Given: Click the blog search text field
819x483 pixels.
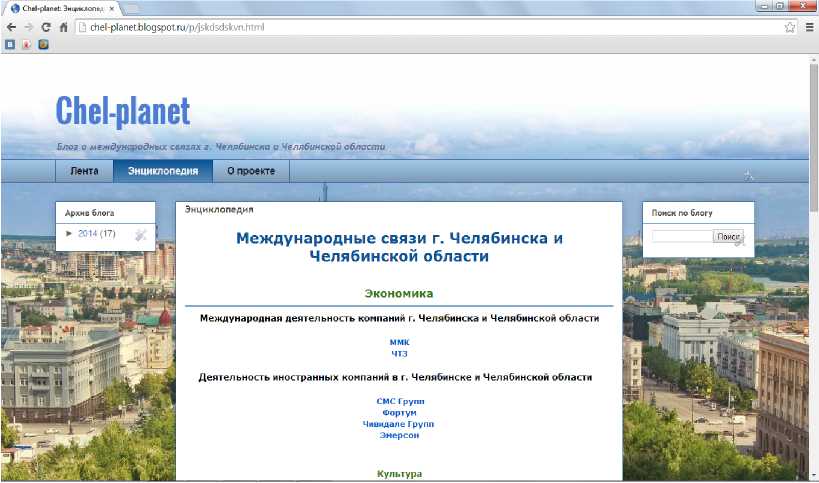Looking at the screenshot, I should coord(682,237).
